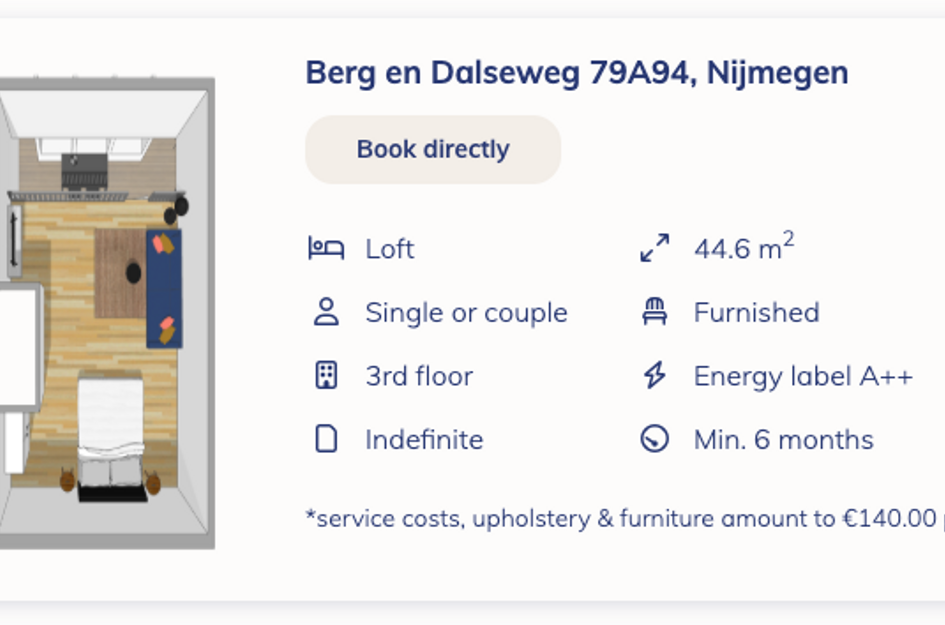The width and height of the screenshot is (945, 625).
Task: Click the 3rd floor label
Action: [418, 376]
